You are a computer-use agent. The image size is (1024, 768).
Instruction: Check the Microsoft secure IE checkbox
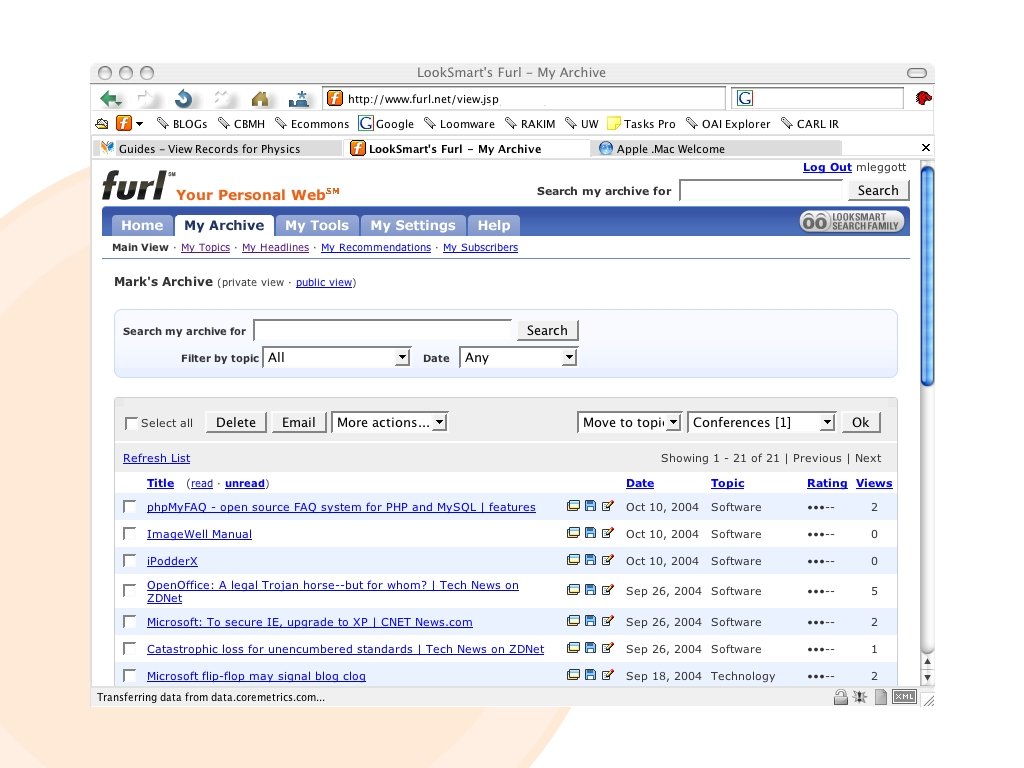(x=130, y=621)
